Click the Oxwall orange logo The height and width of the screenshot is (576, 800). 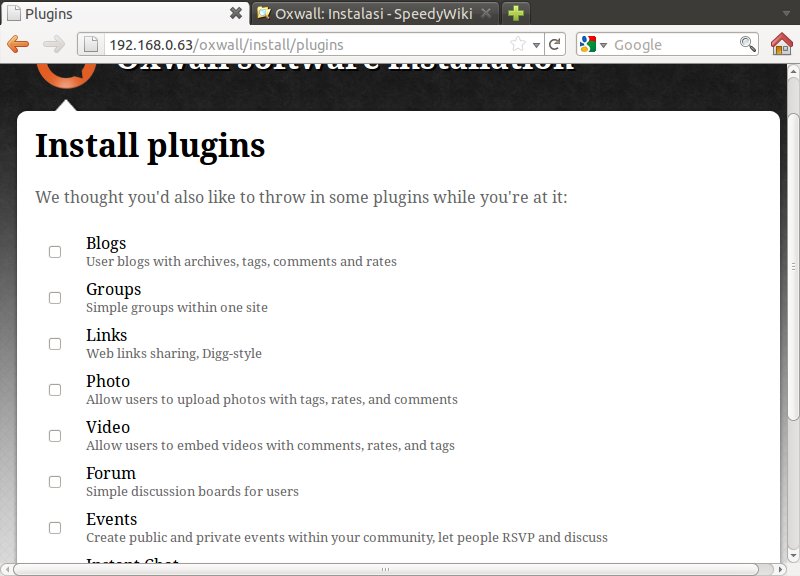[66, 72]
